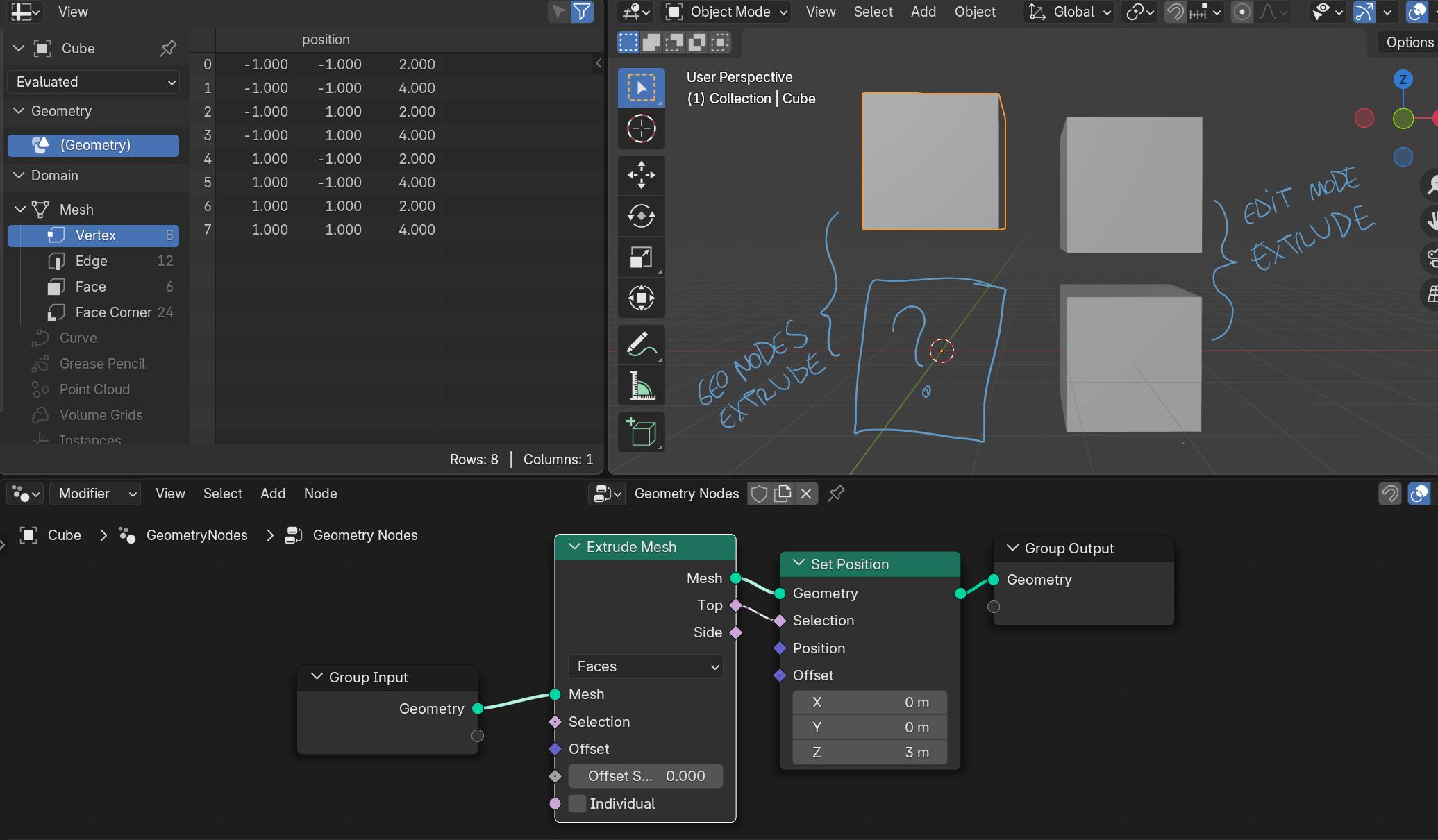Open the Object menu in 3D viewport
This screenshot has width=1438, height=840.
[x=975, y=12]
